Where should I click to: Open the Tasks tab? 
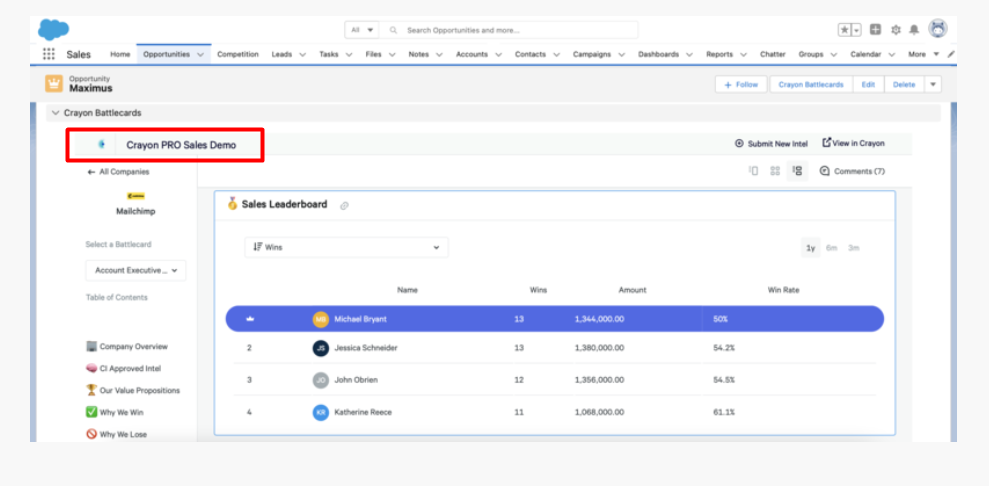click(x=329, y=54)
